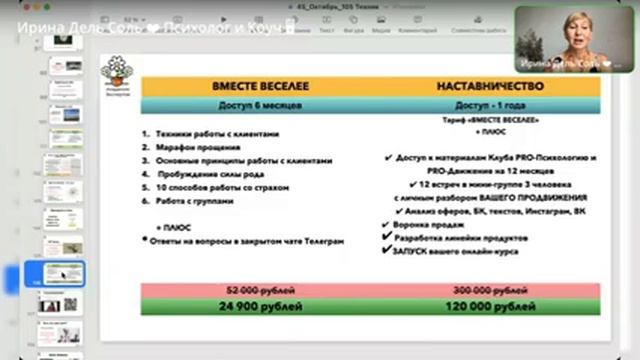Add a comment via Комментарий icon
The width and height of the screenshot is (640, 360).
pyautogui.click(x=418, y=20)
